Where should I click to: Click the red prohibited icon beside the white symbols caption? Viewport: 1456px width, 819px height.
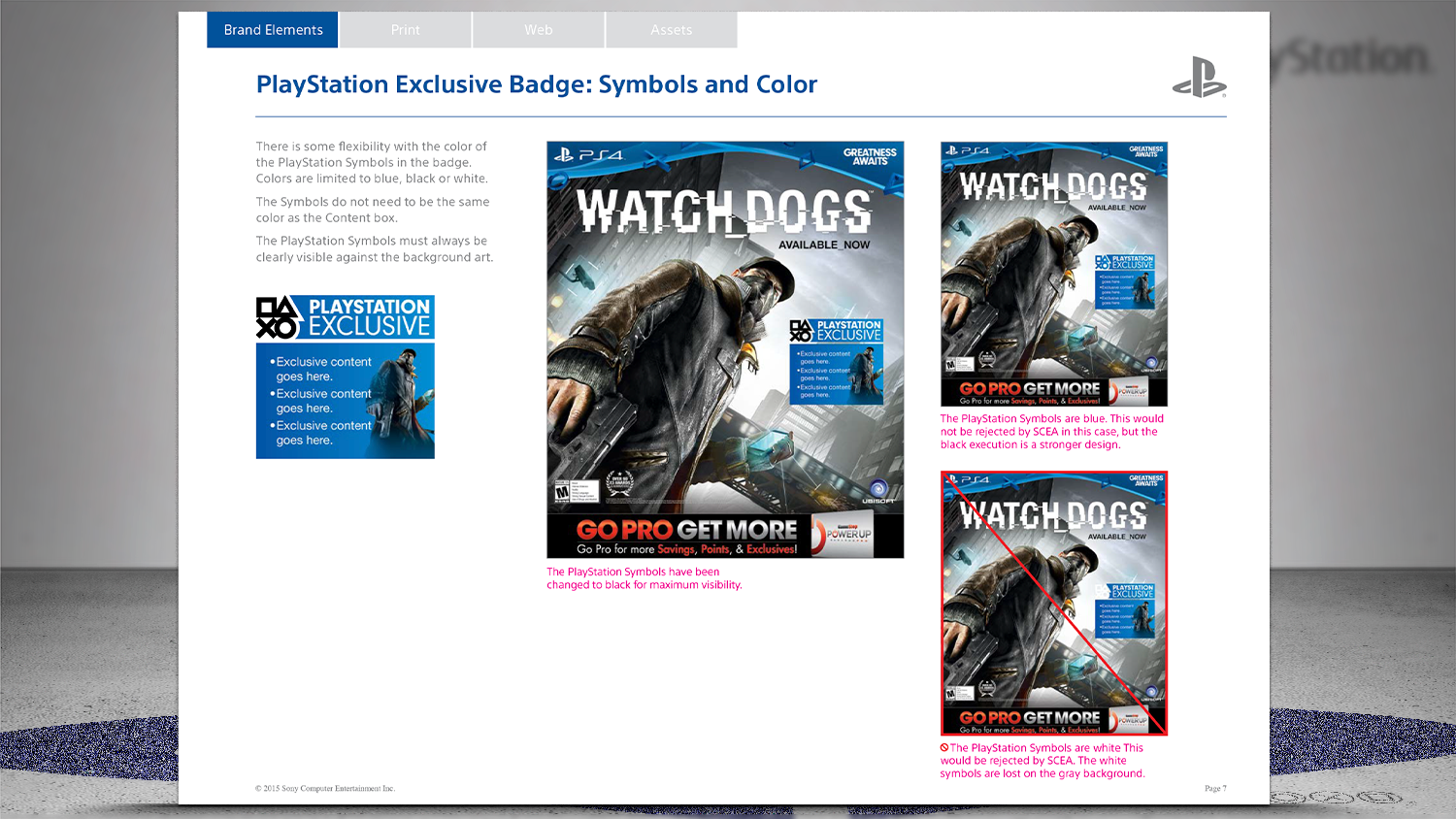(x=944, y=747)
